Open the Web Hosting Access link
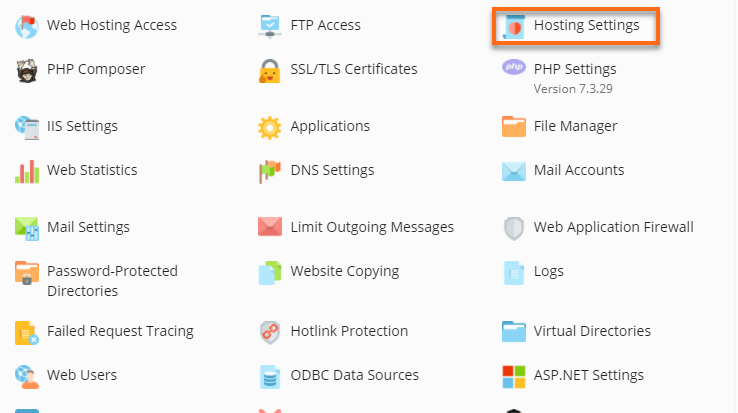This screenshot has width=738, height=413. coord(112,25)
